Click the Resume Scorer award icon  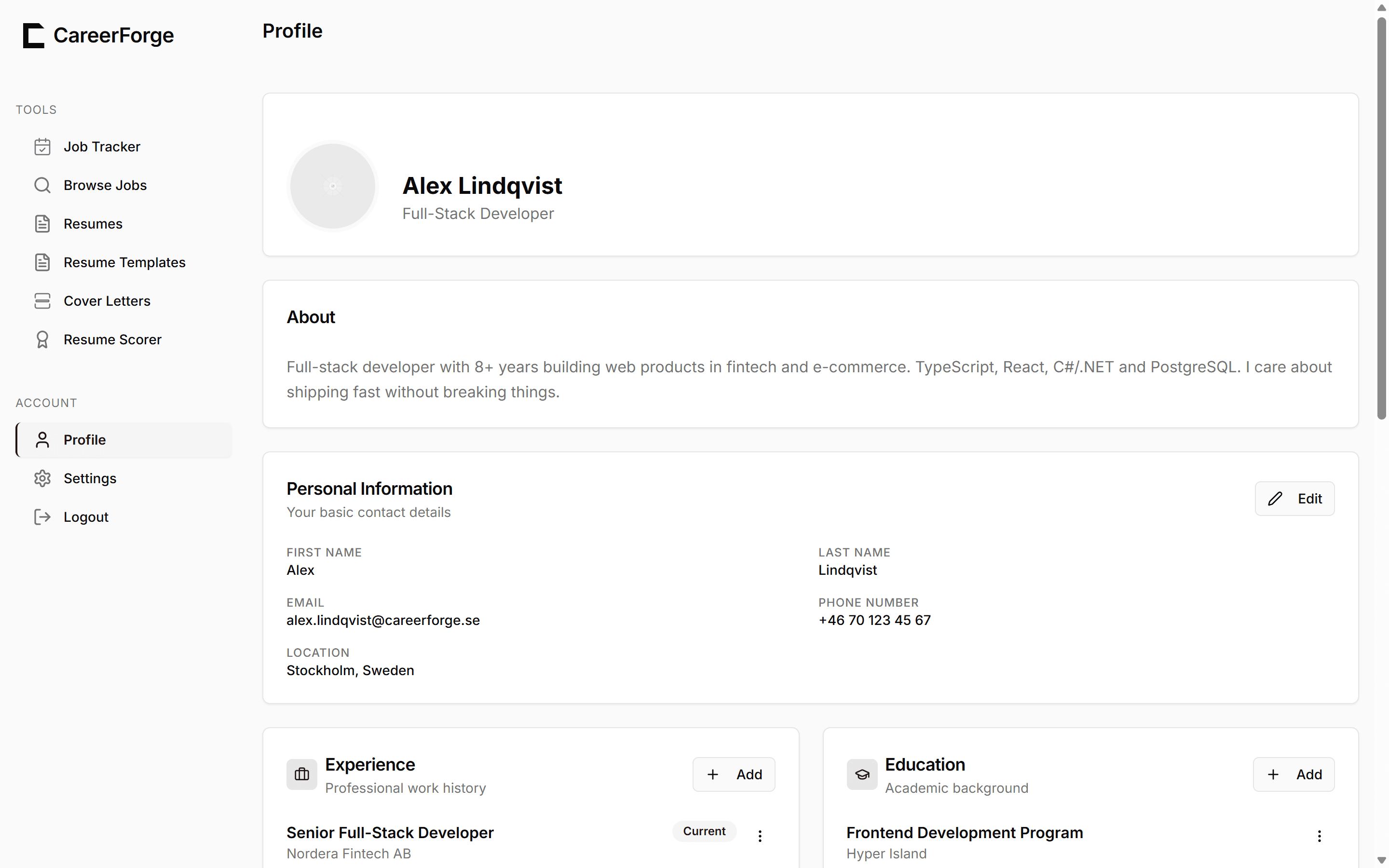(x=42, y=339)
